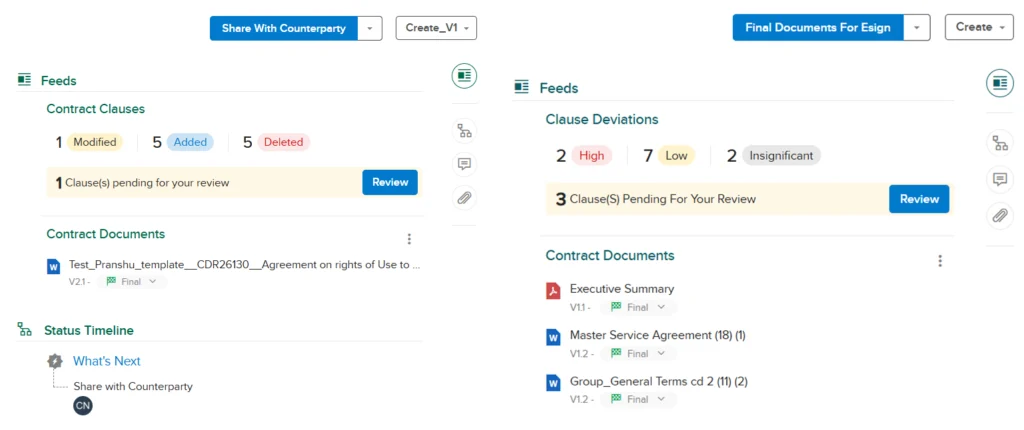Open attachments paperclip icon in left panel sidebar
The image size is (1024, 430).
click(x=464, y=197)
